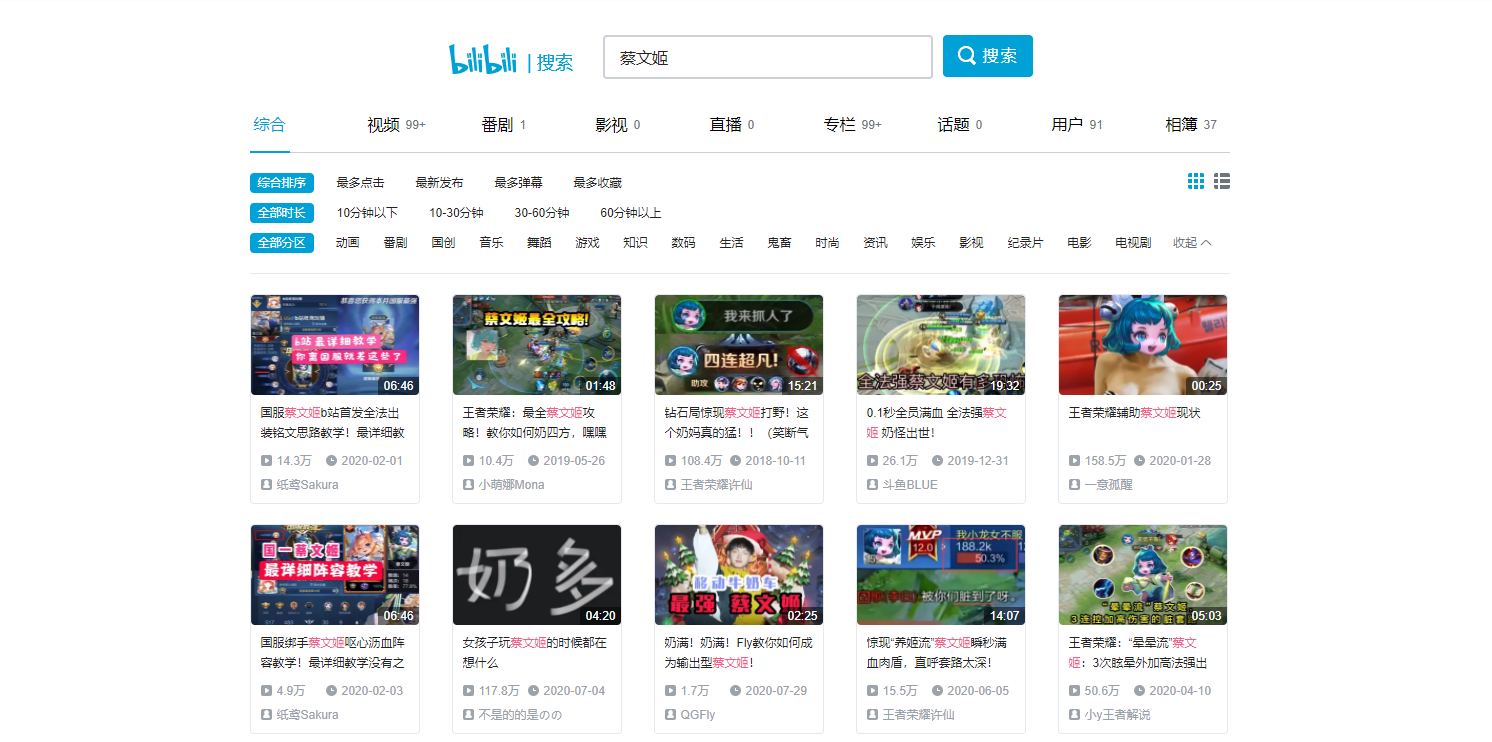Click the search button magnifier
The image size is (1492, 742).
[967, 56]
